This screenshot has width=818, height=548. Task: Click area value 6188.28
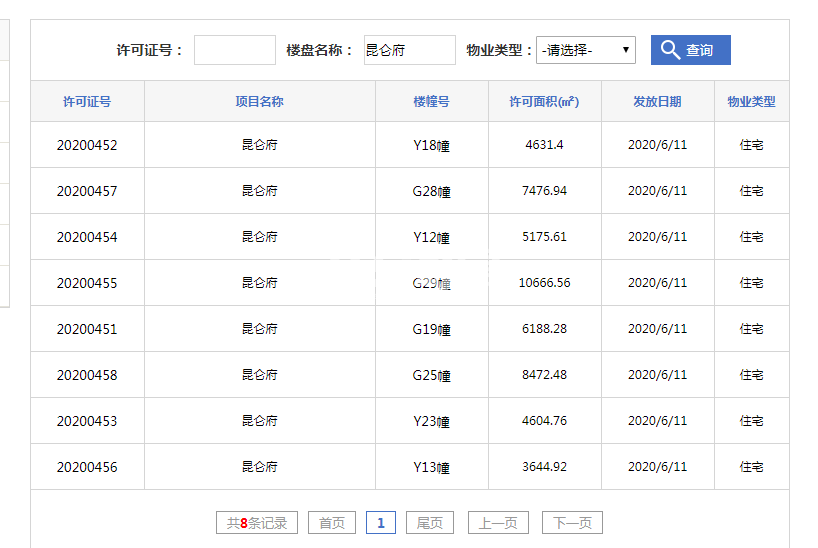(x=544, y=328)
